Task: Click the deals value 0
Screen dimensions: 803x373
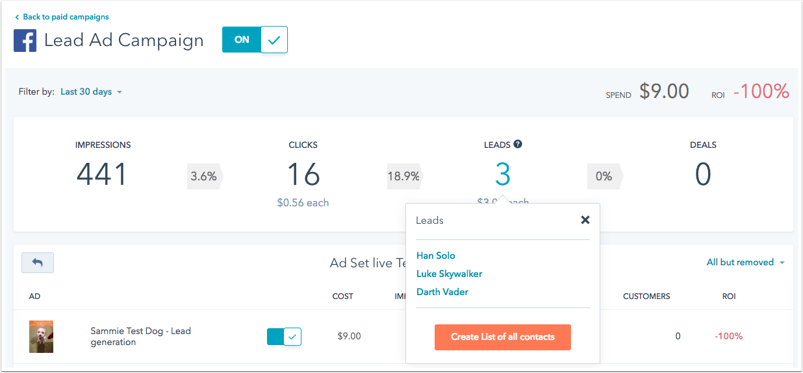Action: pos(703,175)
